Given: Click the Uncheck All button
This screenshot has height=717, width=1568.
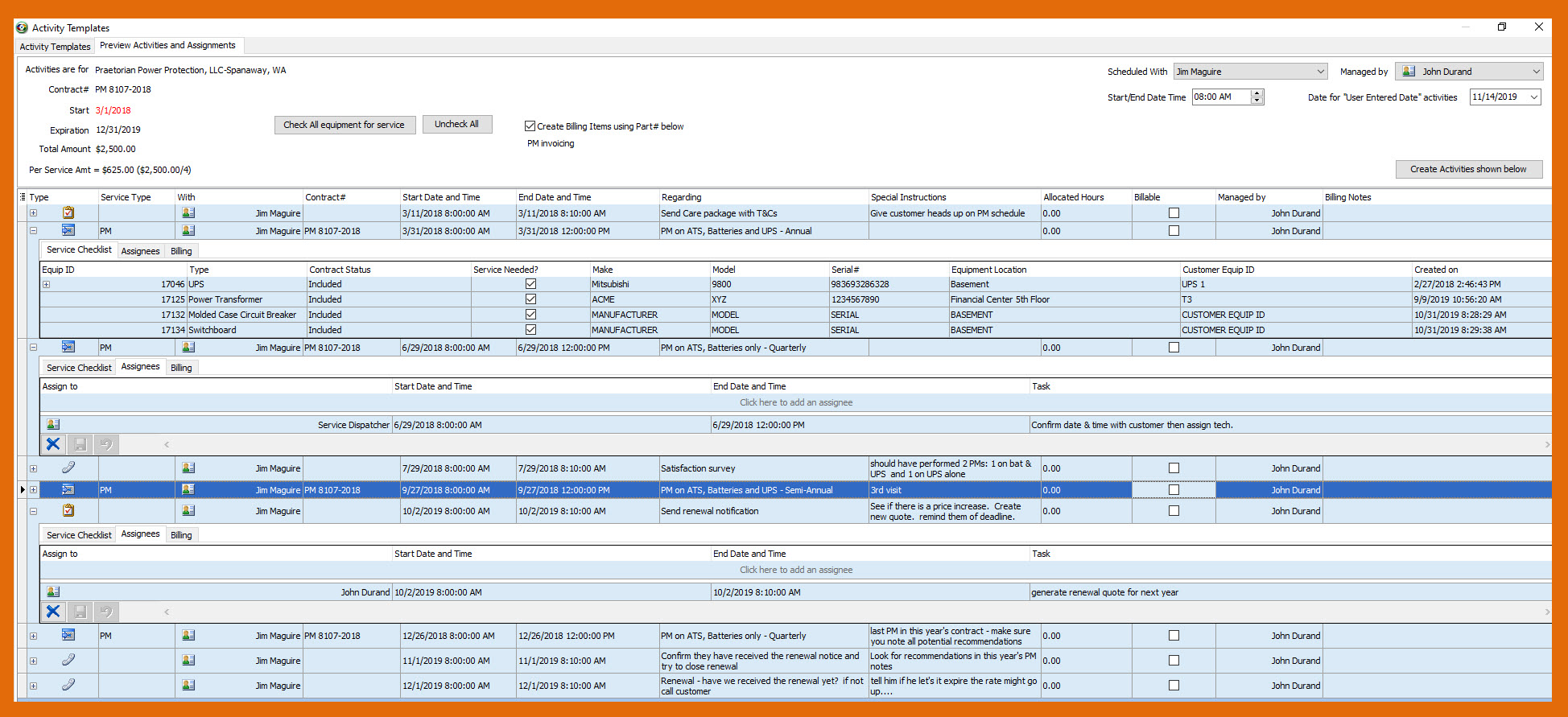Looking at the screenshot, I should tap(457, 124).
